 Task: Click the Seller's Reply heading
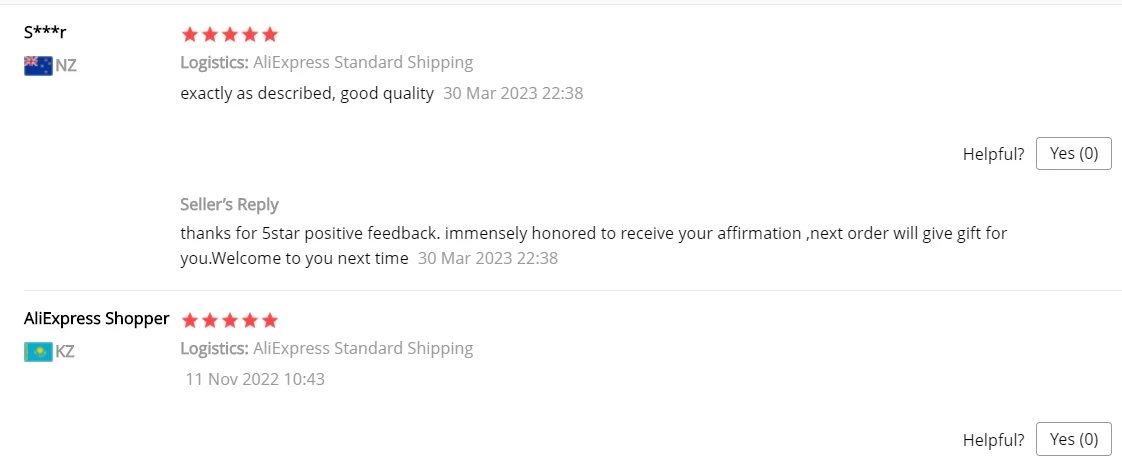(x=229, y=204)
